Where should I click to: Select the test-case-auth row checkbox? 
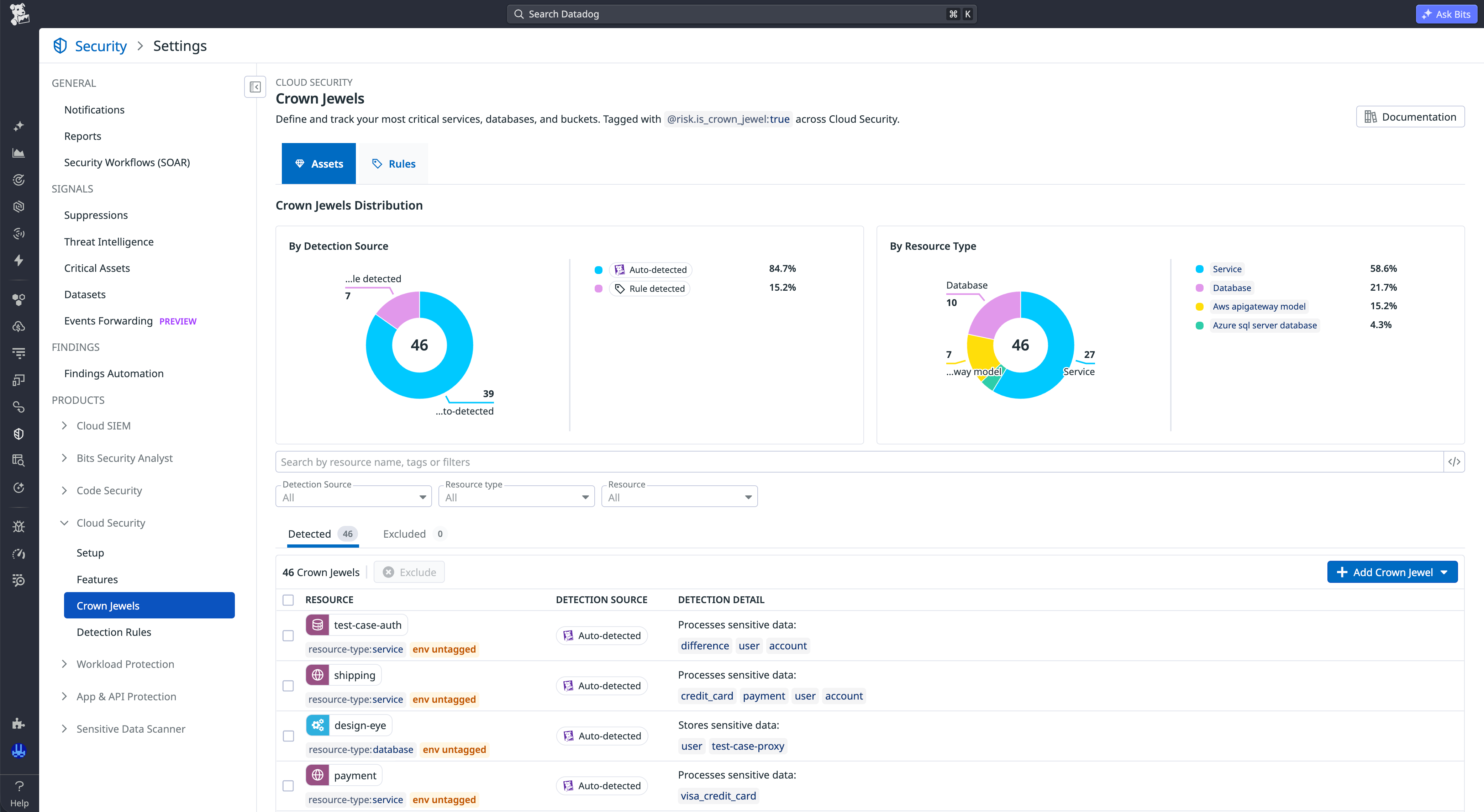coord(288,636)
